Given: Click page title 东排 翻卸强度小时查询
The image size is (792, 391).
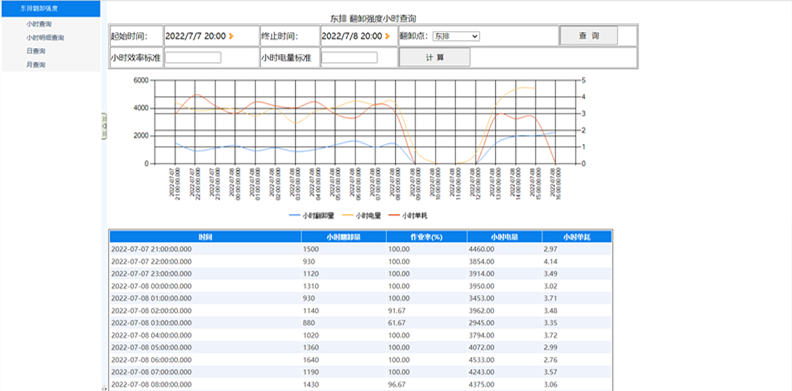Looking at the screenshot, I should point(373,18).
